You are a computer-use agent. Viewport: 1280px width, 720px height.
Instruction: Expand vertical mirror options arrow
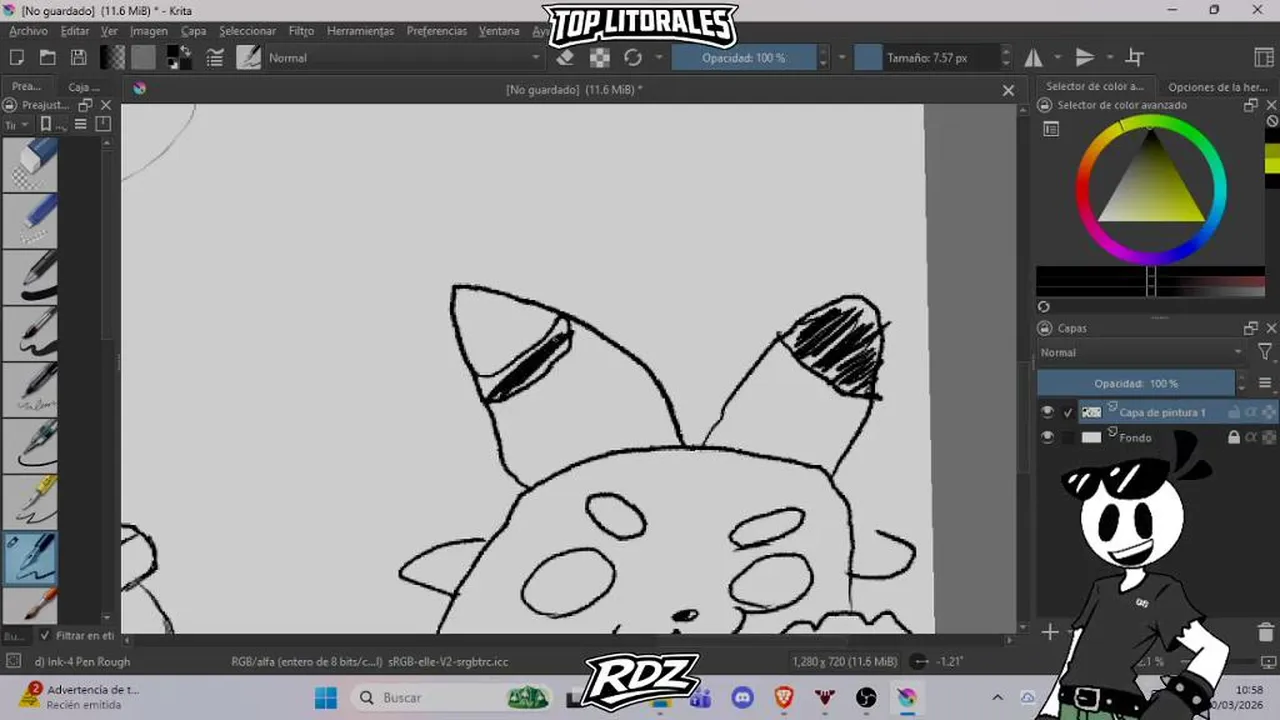[1110, 58]
